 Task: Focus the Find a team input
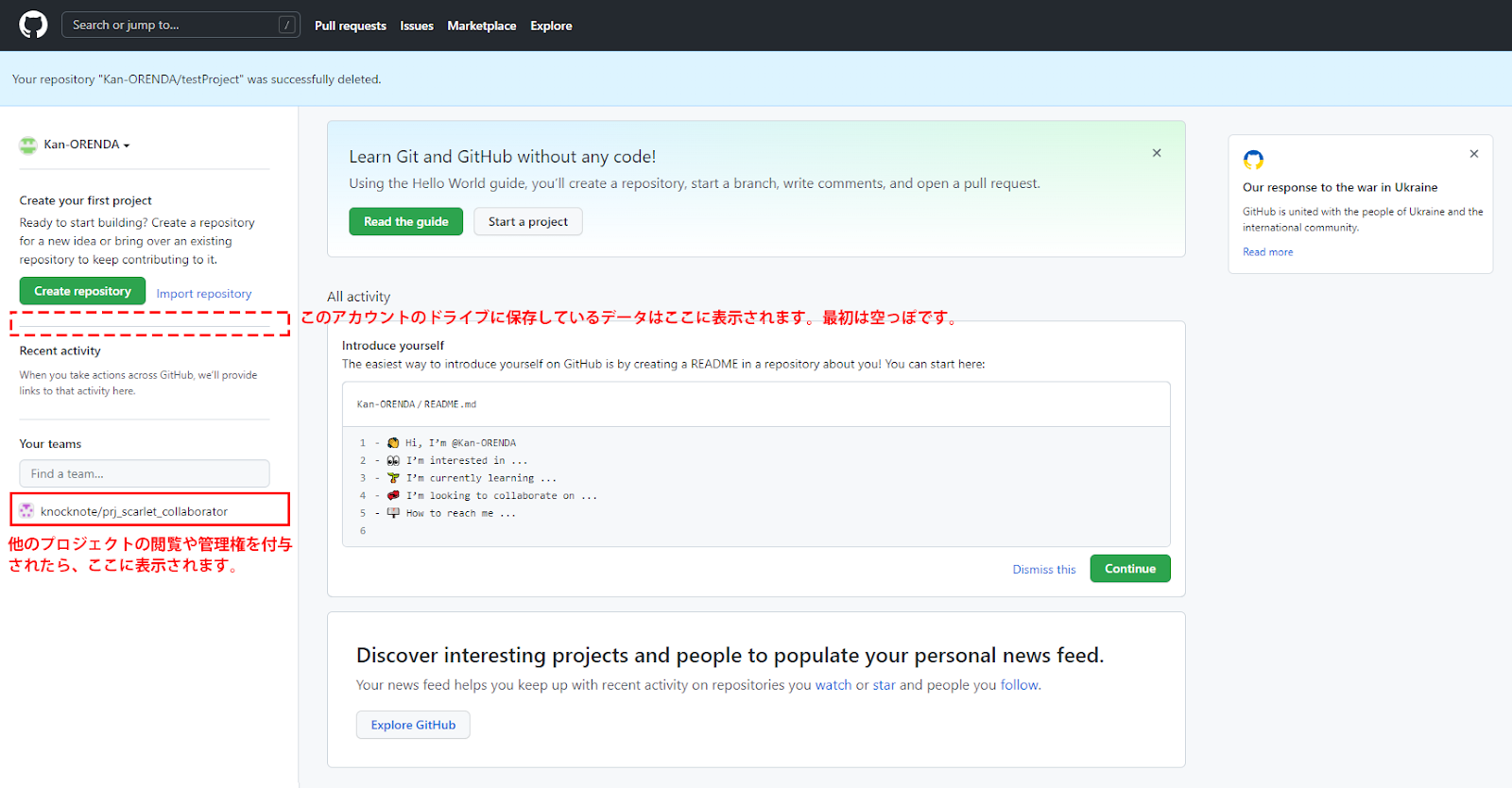coord(145,473)
